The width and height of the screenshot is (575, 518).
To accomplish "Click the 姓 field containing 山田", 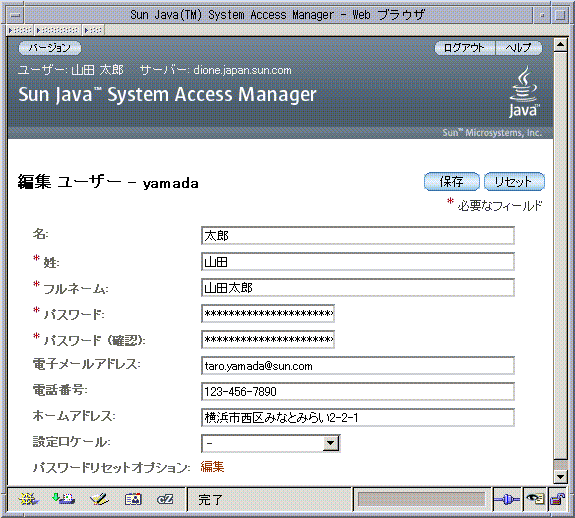I will 358,261.
